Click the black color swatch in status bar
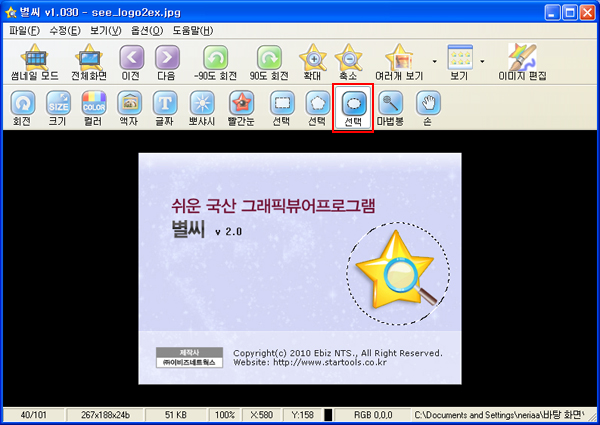This screenshot has height=425, width=600. coord(328,415)
